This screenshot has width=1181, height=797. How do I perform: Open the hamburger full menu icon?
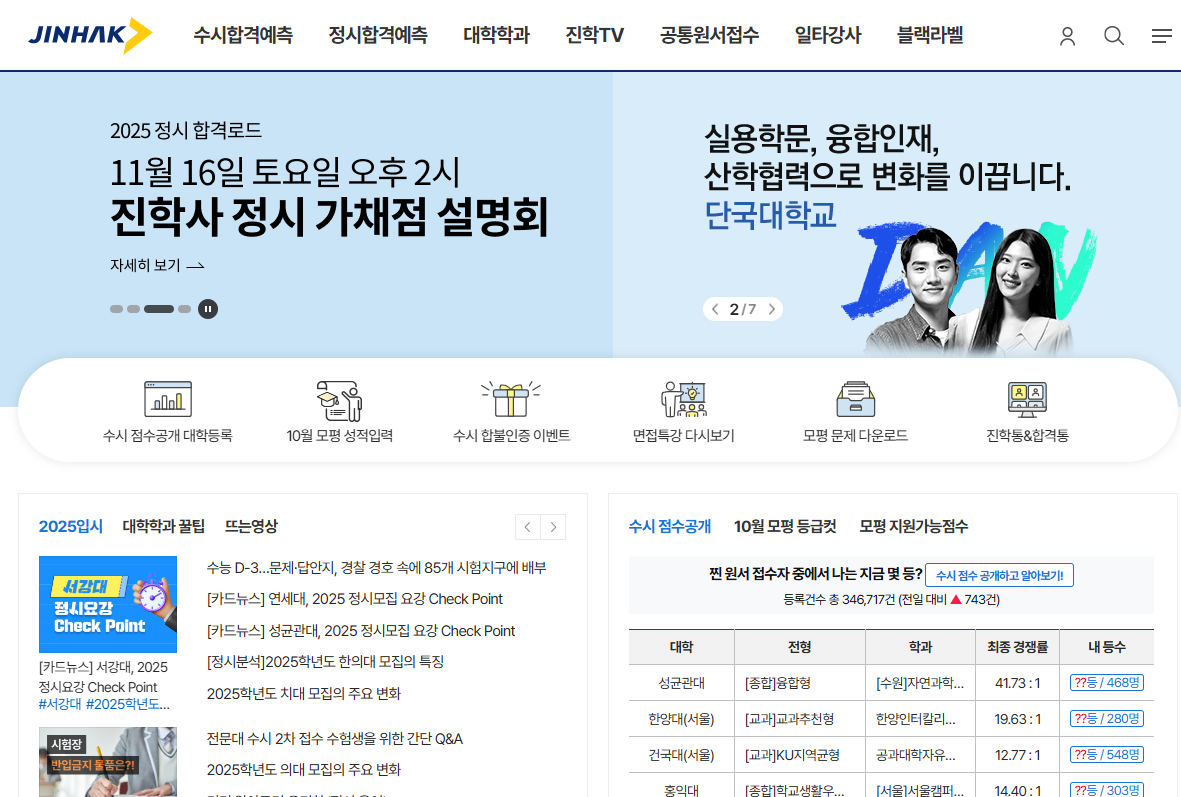1161,35
